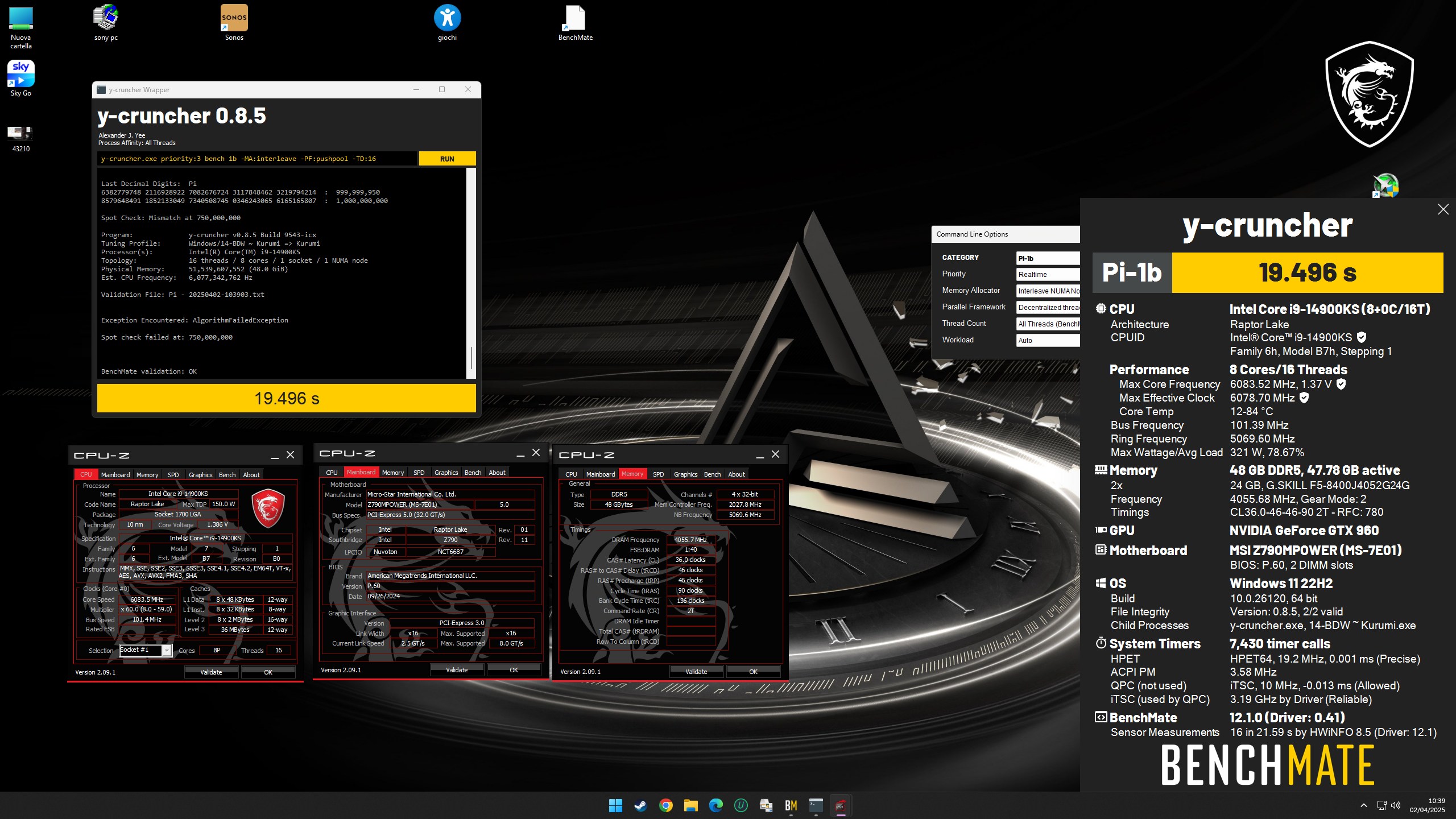Click Validate in the middle CPU-Z Mainboard window
This screenshot has height=819, width=1456.
(457, 670)
